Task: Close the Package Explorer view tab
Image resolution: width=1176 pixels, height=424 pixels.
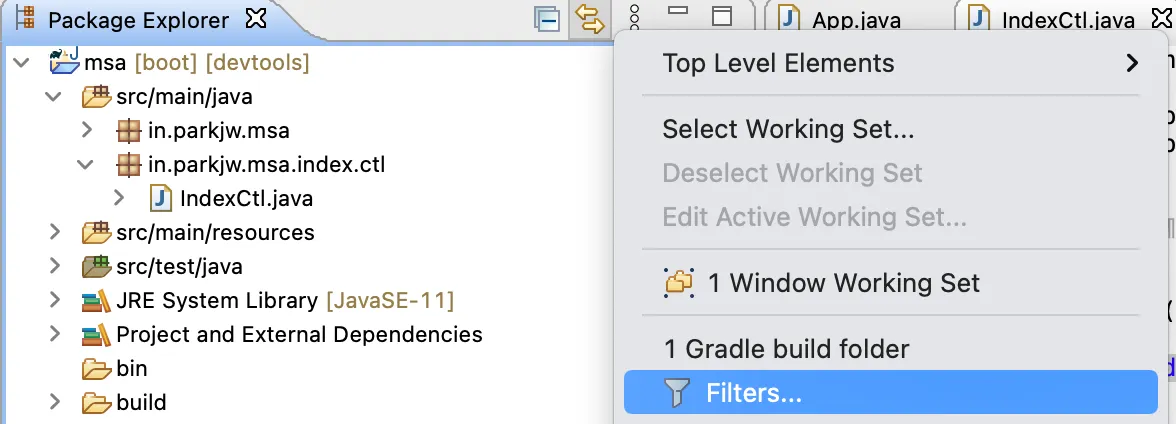Action: [x=256, y=20]
